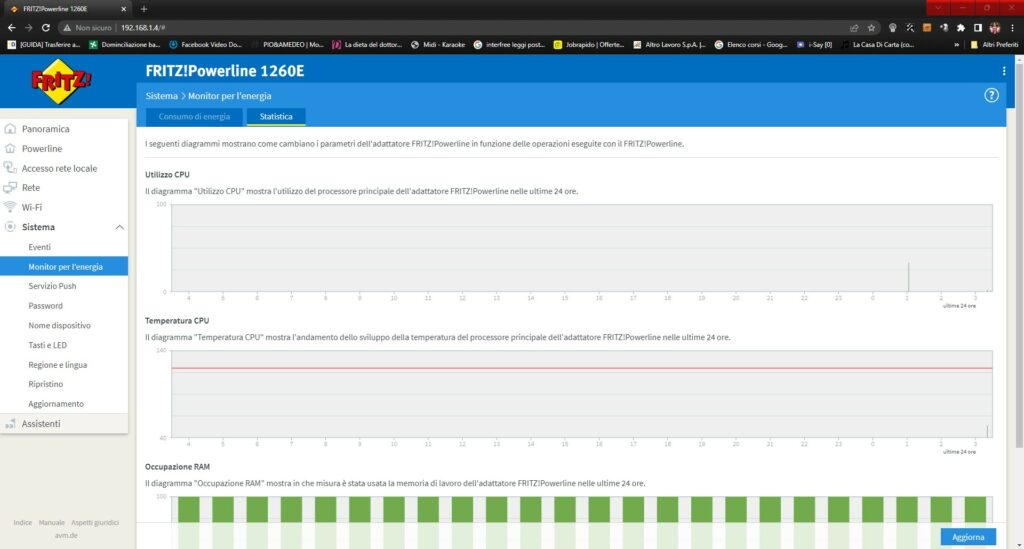Image resolution: width=1024 pixels, height=549 pixels.
Task: Close the FRITZ!Powerline 1260E tab
Action: point(123,9)
